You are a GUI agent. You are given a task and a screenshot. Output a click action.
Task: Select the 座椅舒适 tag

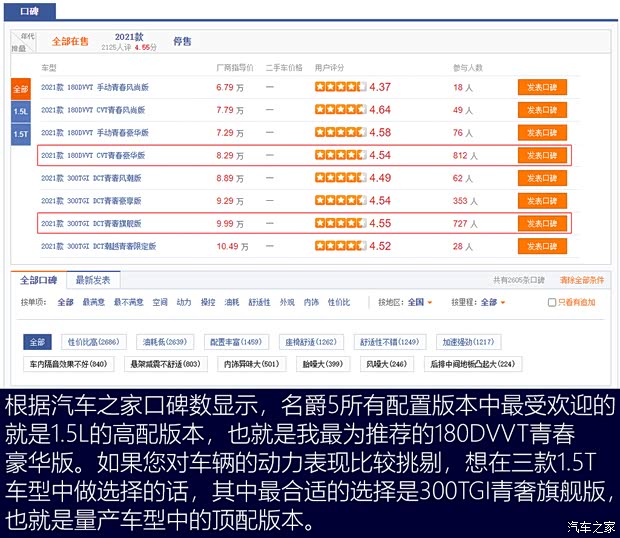point(311,342)
